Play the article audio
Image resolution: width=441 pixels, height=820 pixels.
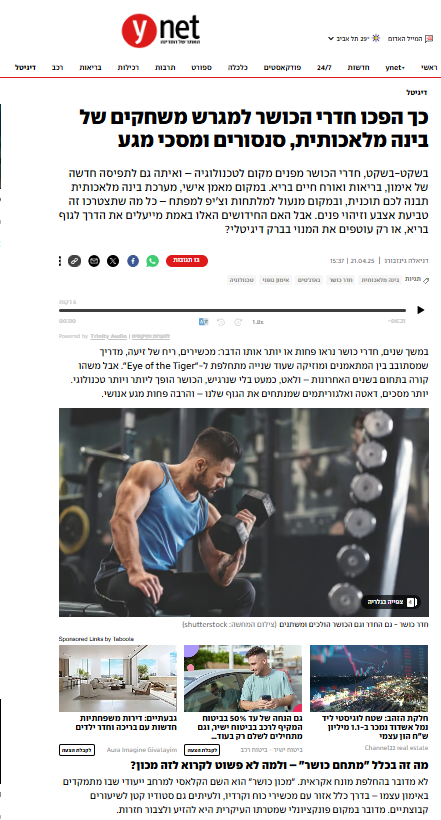pos(421,310)
